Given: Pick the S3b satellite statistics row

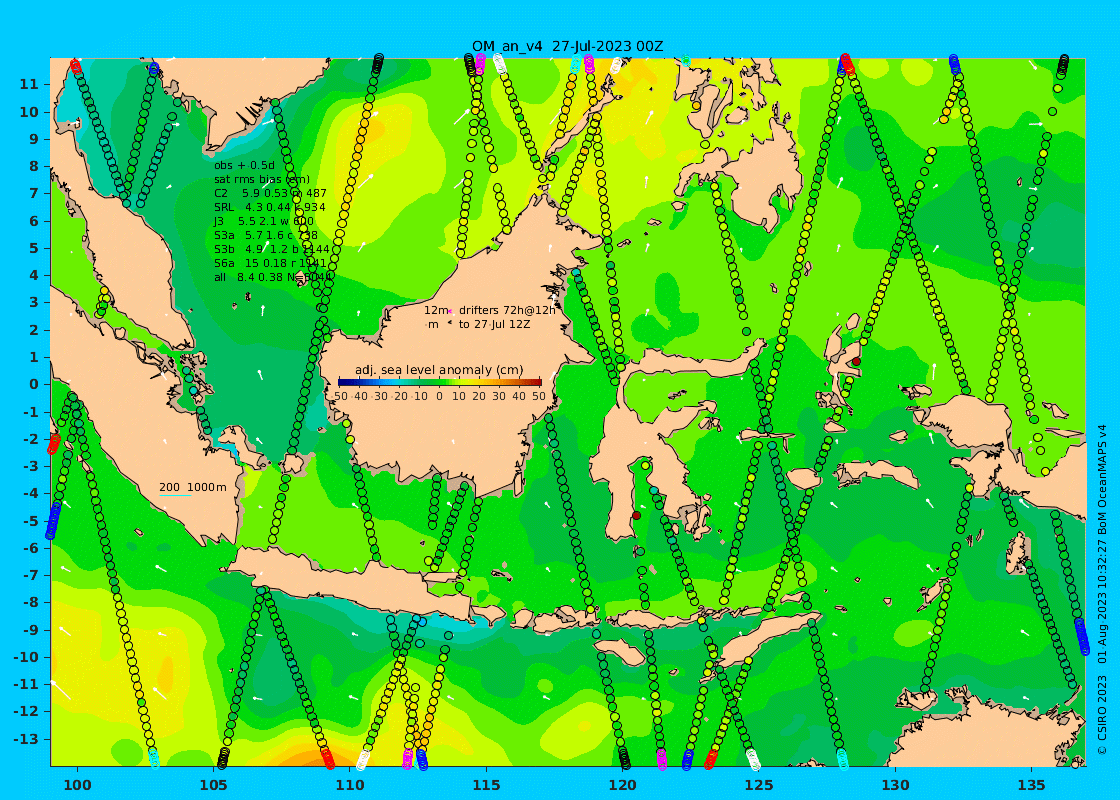Looking at the screenshot, I should [271, 249].
